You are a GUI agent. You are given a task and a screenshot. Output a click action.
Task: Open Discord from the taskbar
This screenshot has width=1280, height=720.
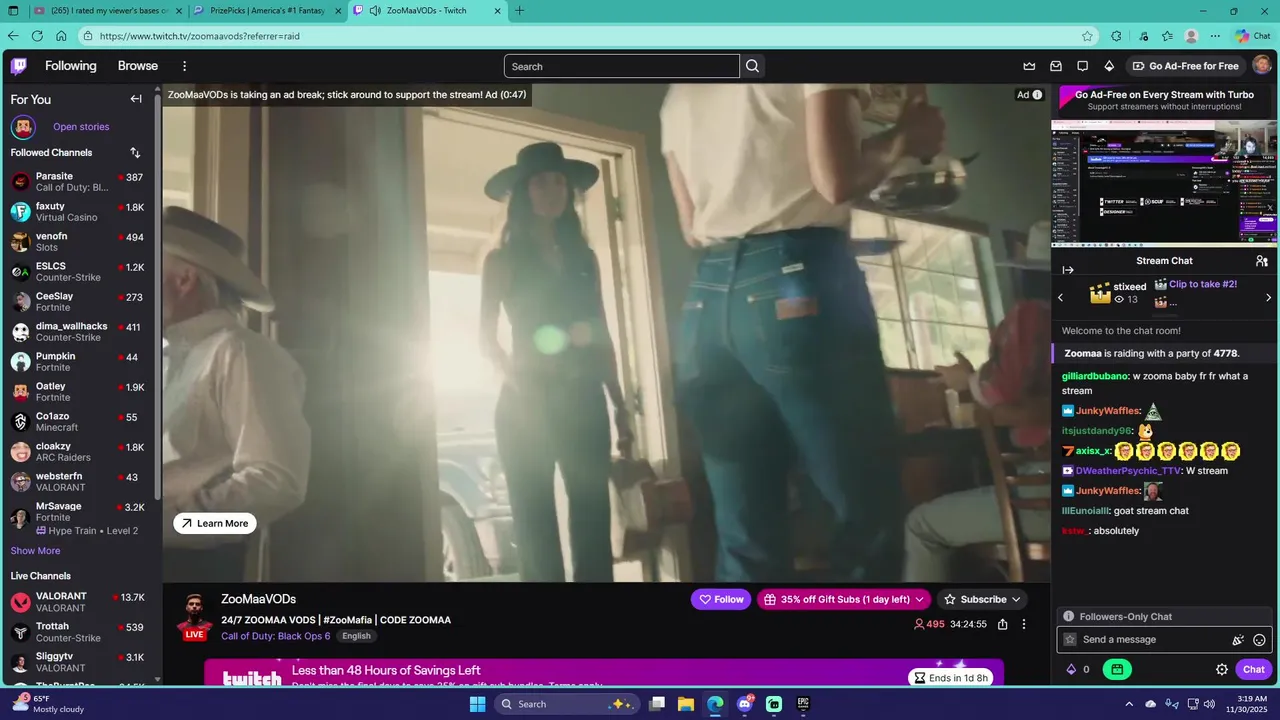[744, 704]
